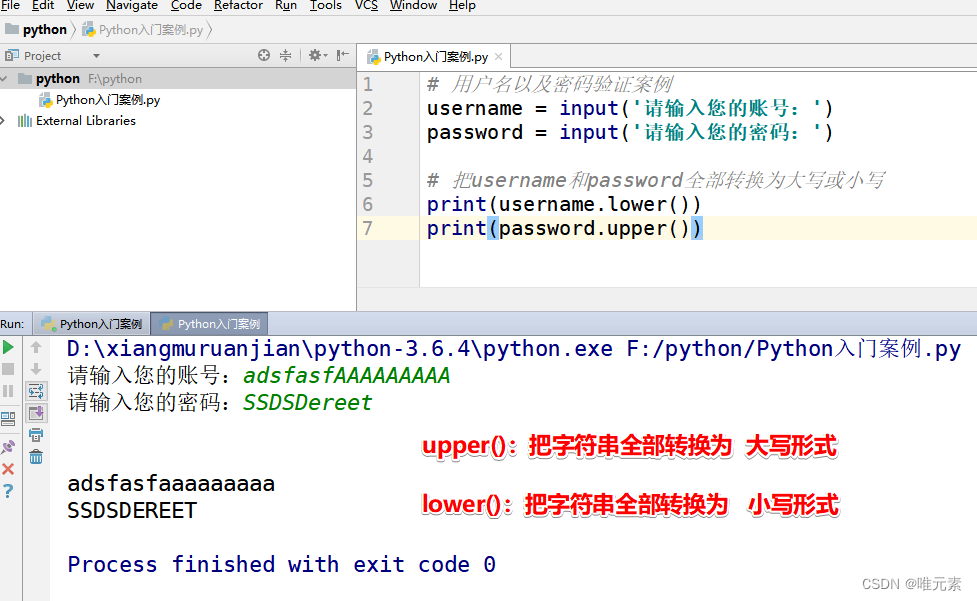Click console output 'SSDSDEREET'
Viewport: 977px width, 601px height.
click(x=132, y=511)
